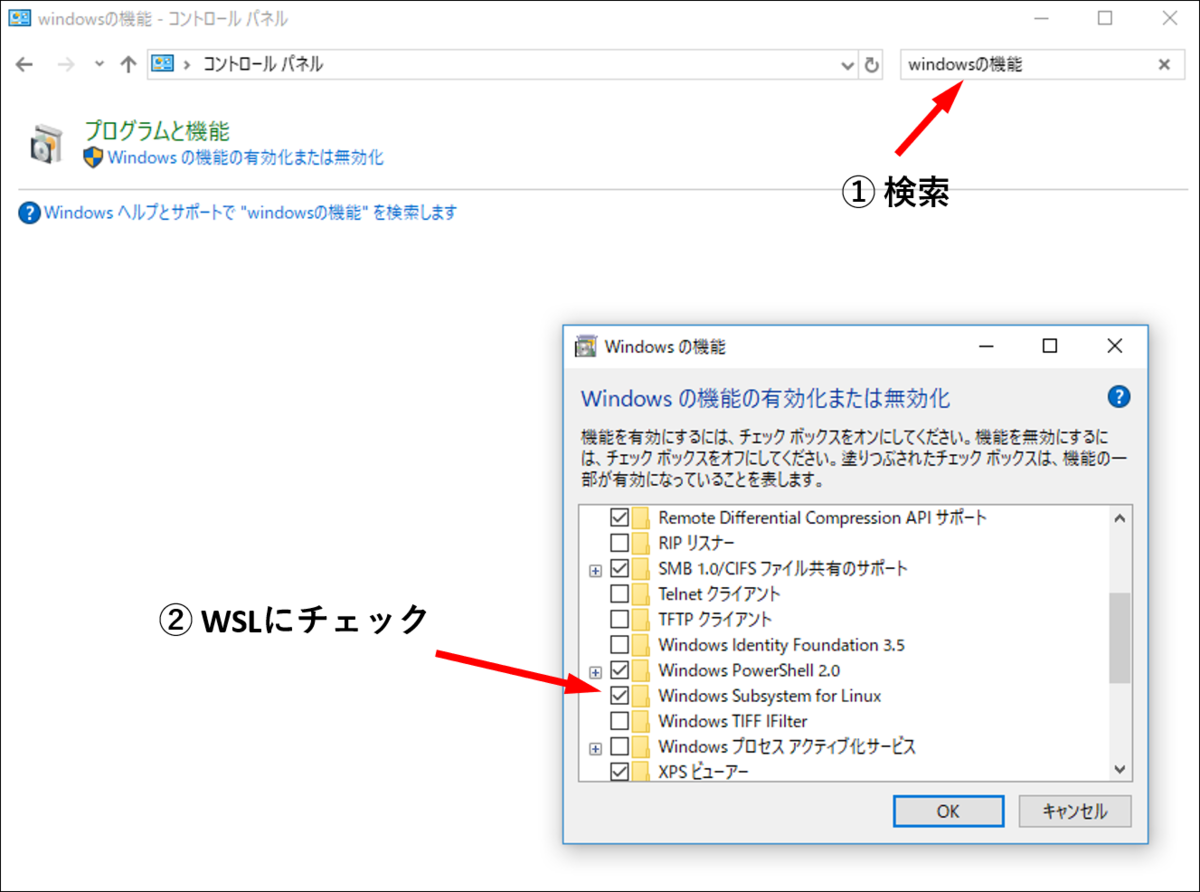Select the Windows TIFF IFilter row label

pyautogui.click(x=733, y=721)
